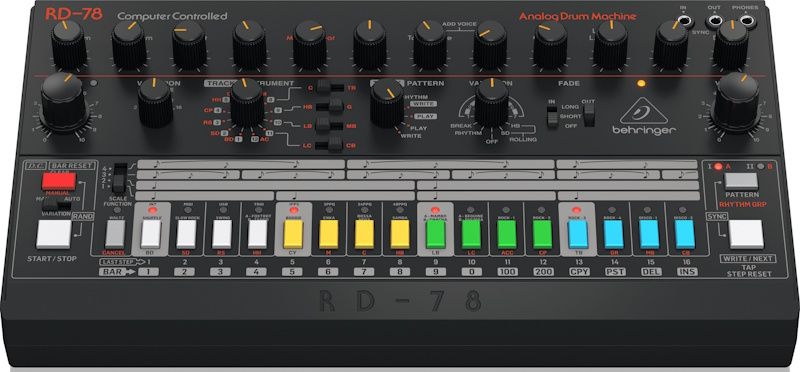Tap step 8 yellow Samba button
Image resolution: width=800 pixels, height=372 pixels.
400,234
